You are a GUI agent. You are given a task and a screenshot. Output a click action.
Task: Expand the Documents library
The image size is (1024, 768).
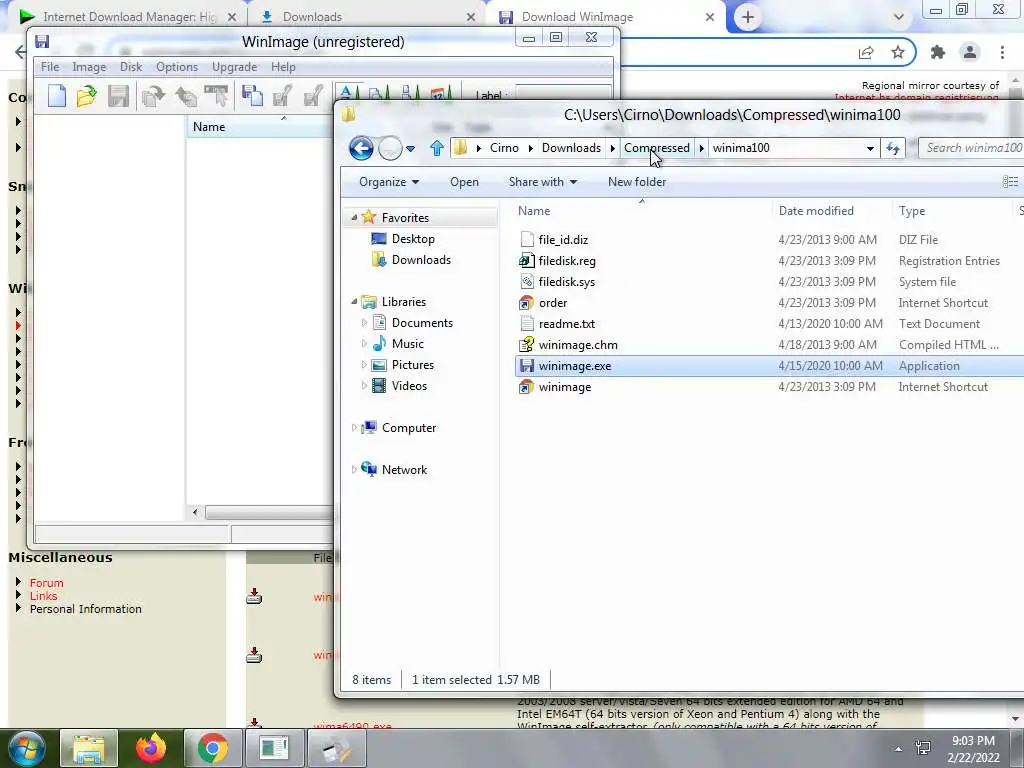364,323
